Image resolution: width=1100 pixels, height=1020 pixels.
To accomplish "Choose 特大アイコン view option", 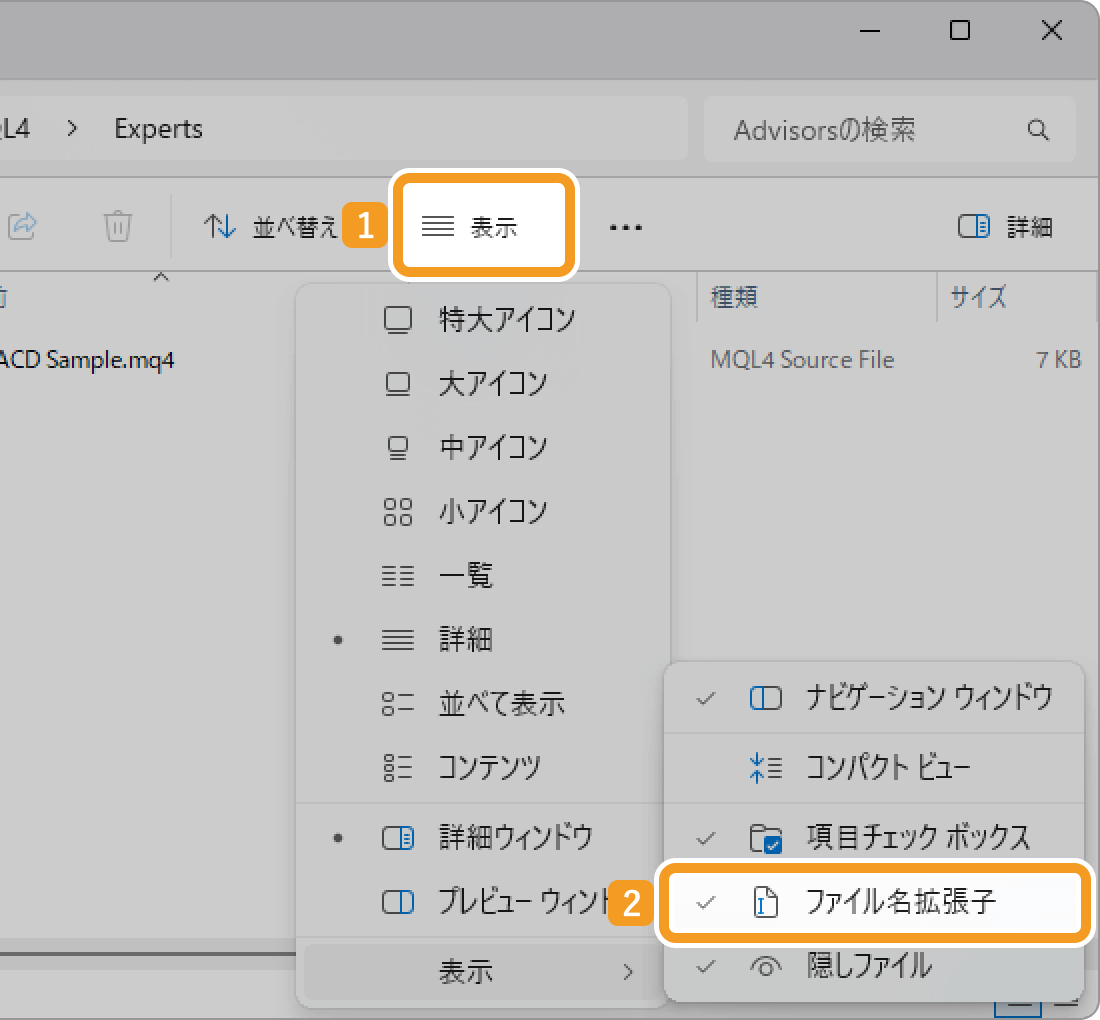I will (483, 320).
